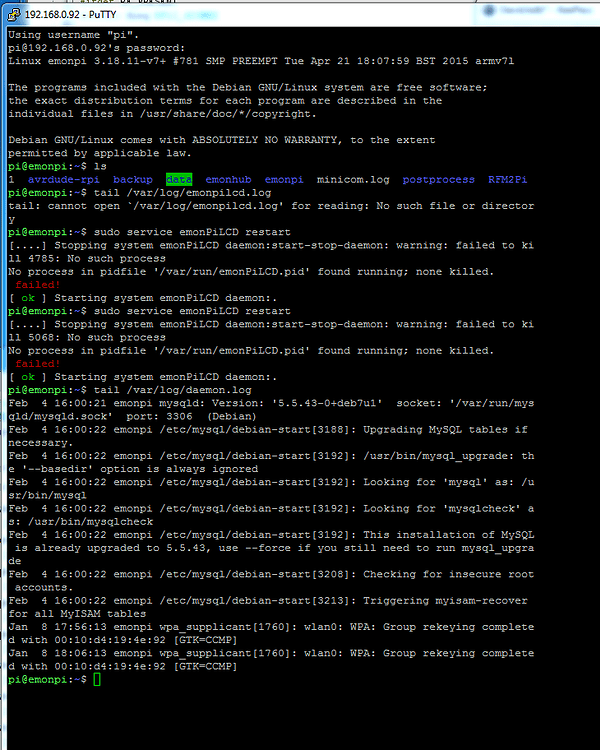Click the second red "failed!" message
Viewport: 600px width, 750px height.
pos(38,364)
